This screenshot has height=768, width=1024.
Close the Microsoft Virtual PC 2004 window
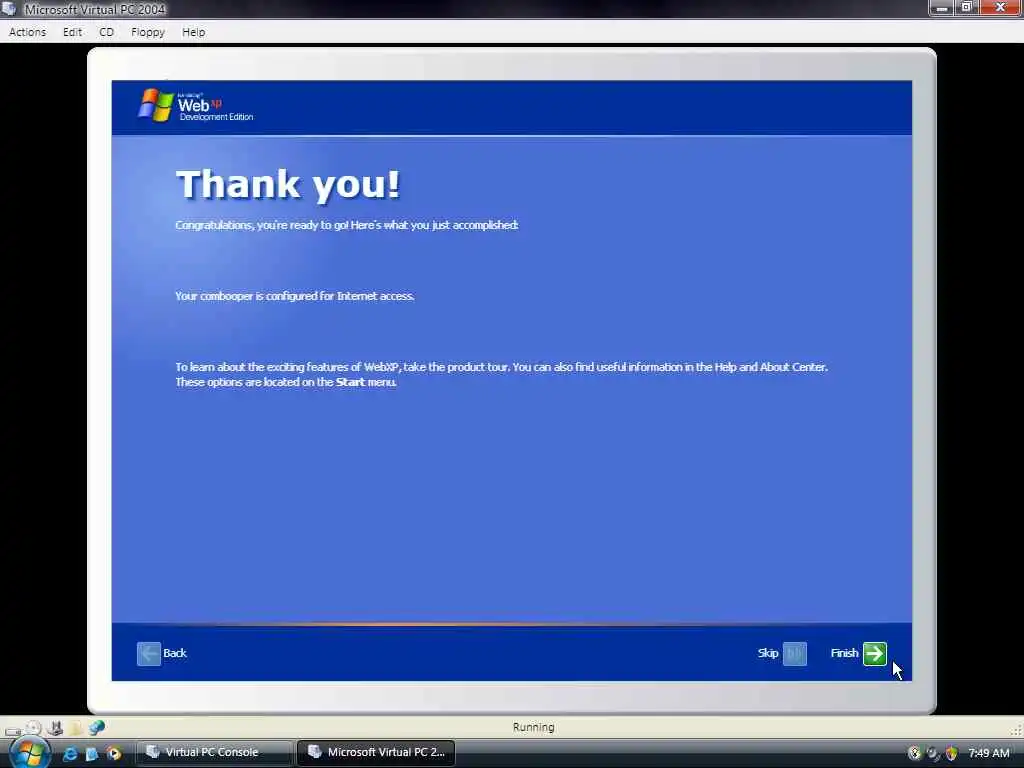point(1000,7)
